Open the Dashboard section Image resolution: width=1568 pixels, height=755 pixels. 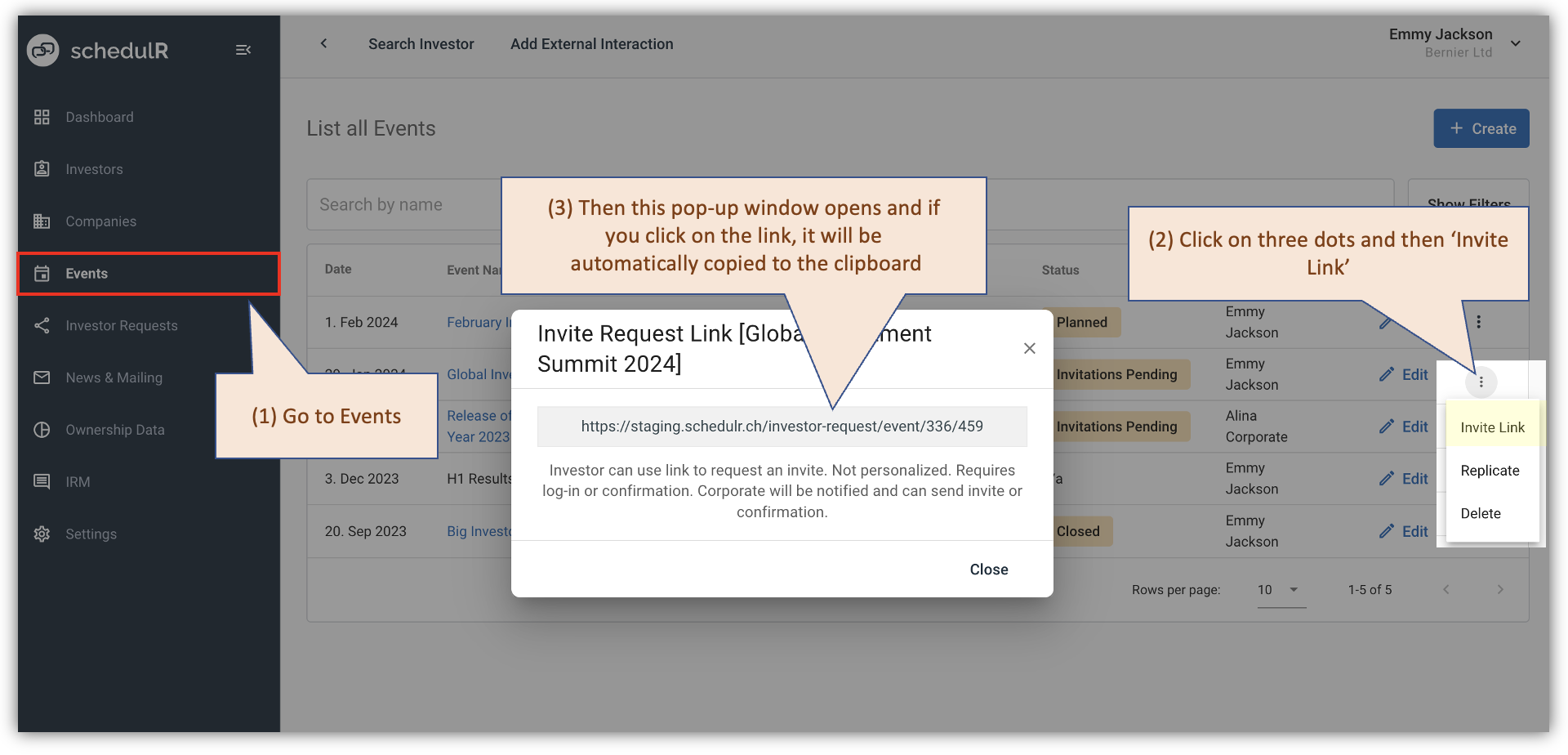click(42, 117)
